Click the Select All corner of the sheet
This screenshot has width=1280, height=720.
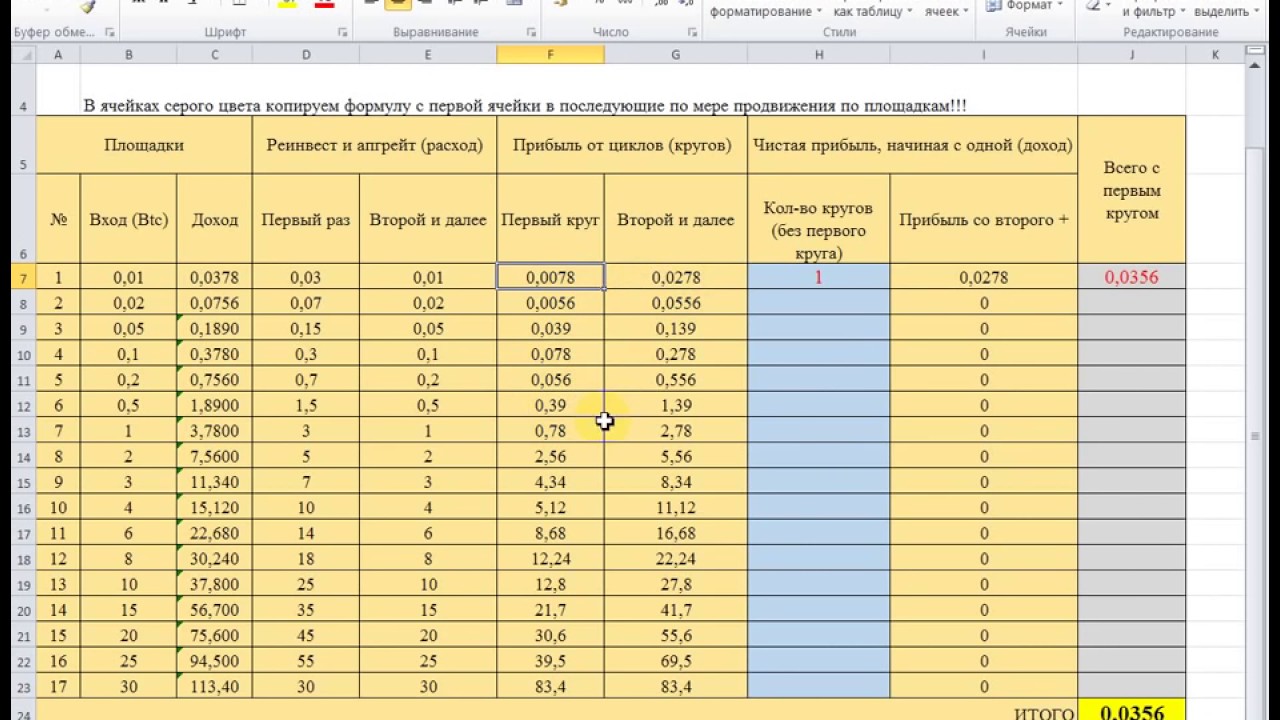click(23, 55)
